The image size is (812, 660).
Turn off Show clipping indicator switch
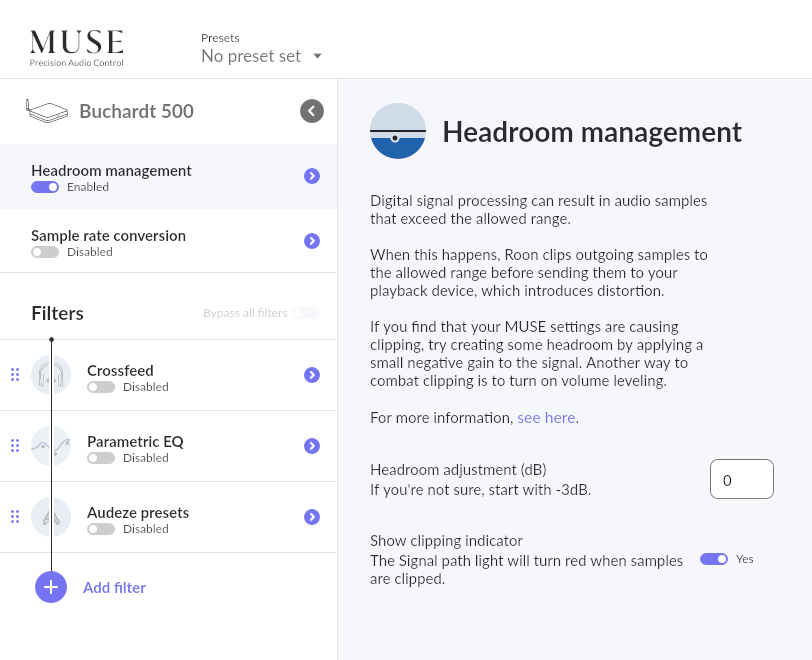[x=714, y=559]
